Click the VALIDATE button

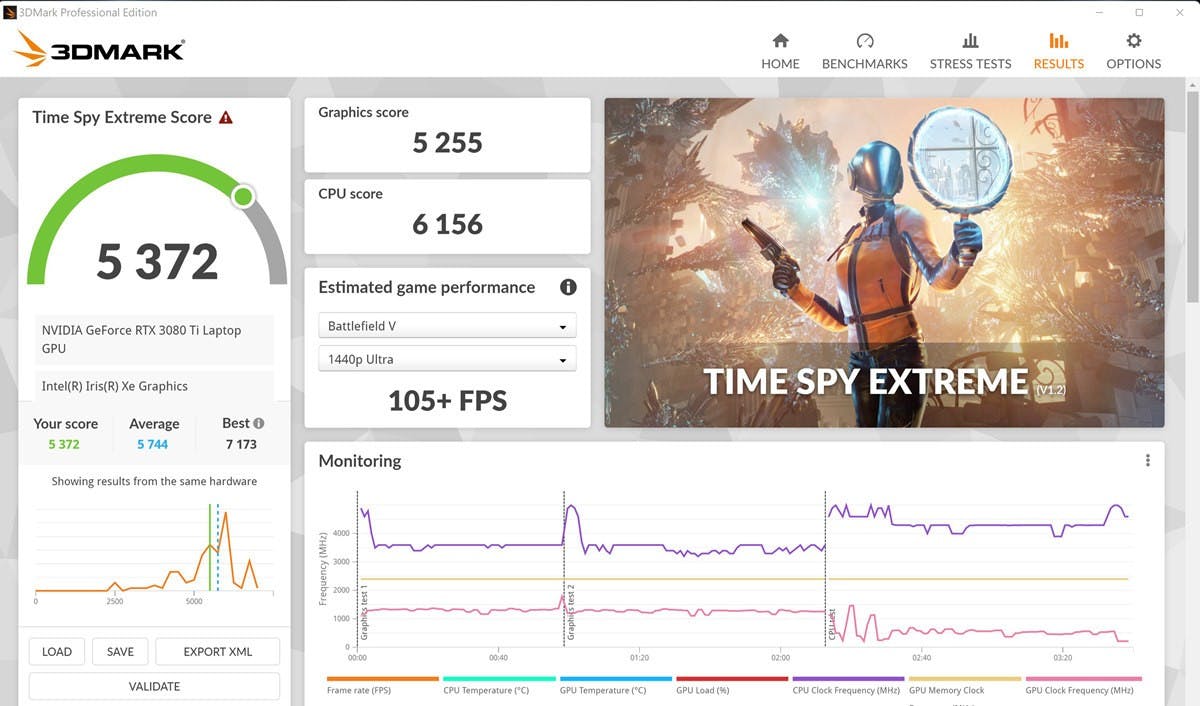[x=154, y=686]
